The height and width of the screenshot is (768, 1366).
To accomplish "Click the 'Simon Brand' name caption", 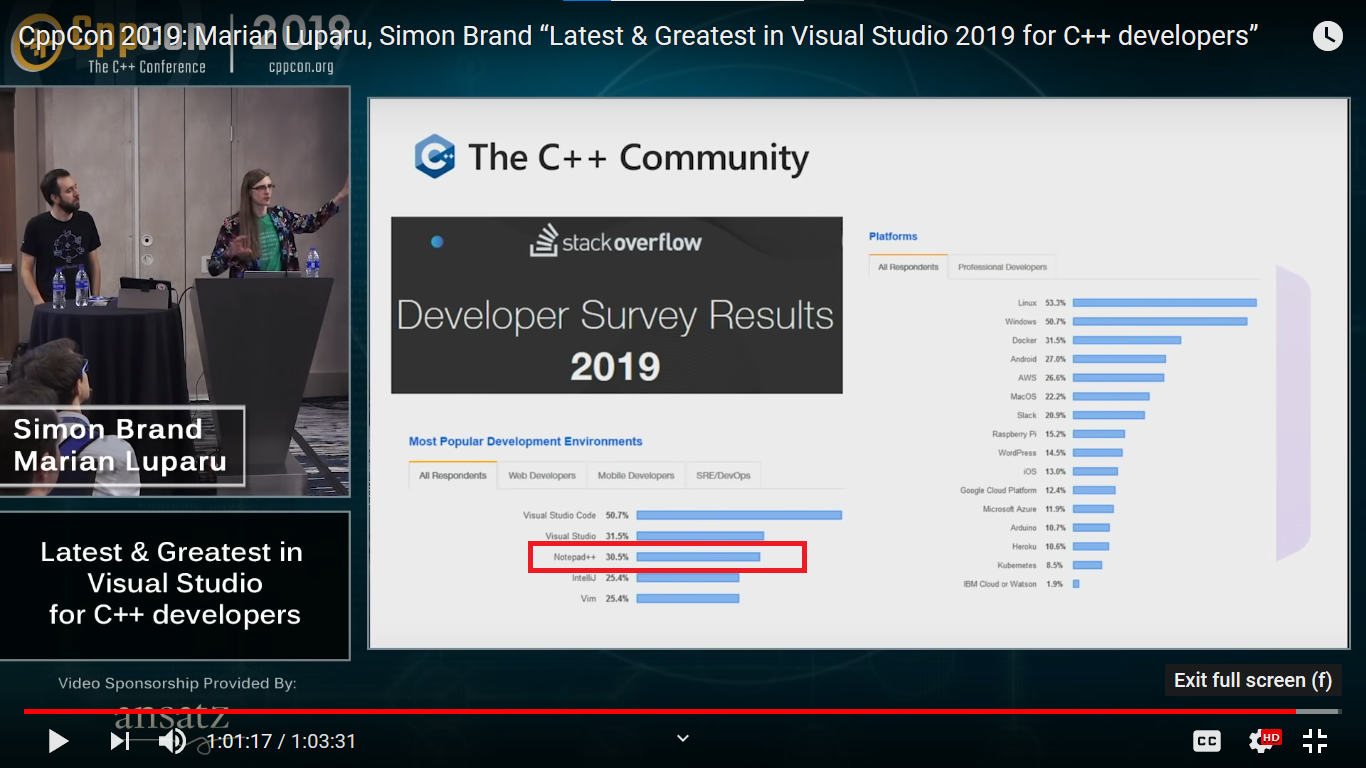I will pos(108,430).
